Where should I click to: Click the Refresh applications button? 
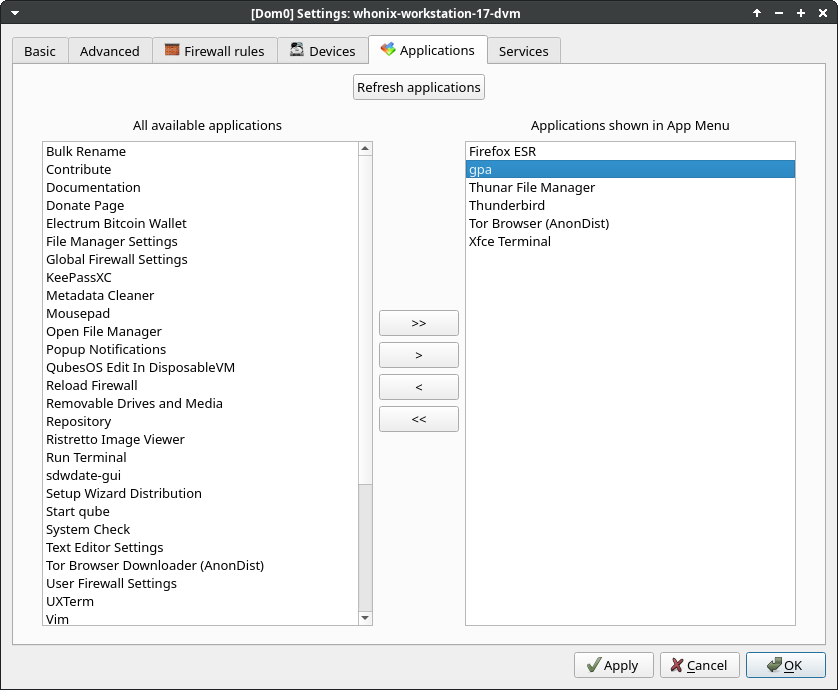[x=419, y=87]
